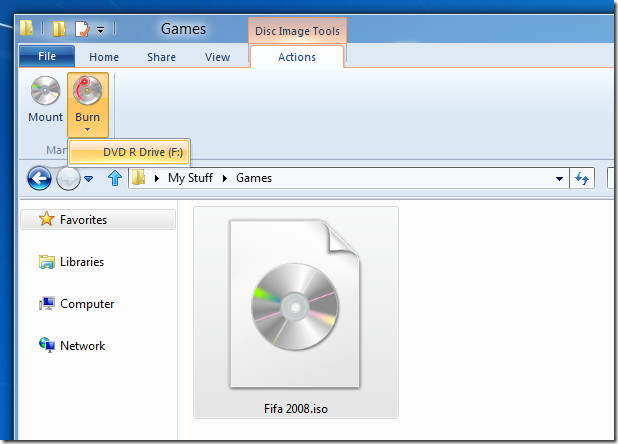Click the title bar folder system icon

pyautogui.click(x=27, y=28)
